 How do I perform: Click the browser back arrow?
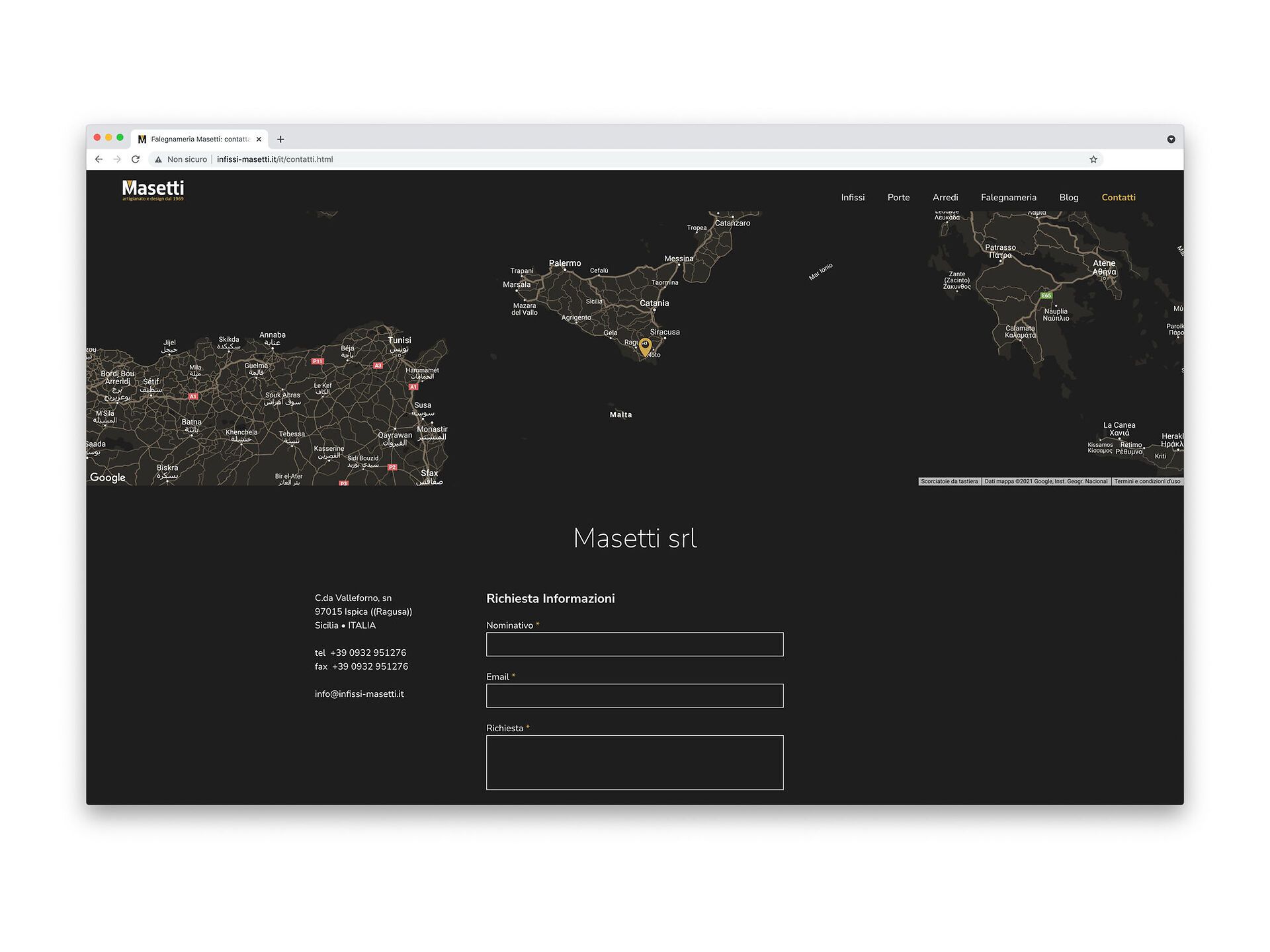pos(99,159)
